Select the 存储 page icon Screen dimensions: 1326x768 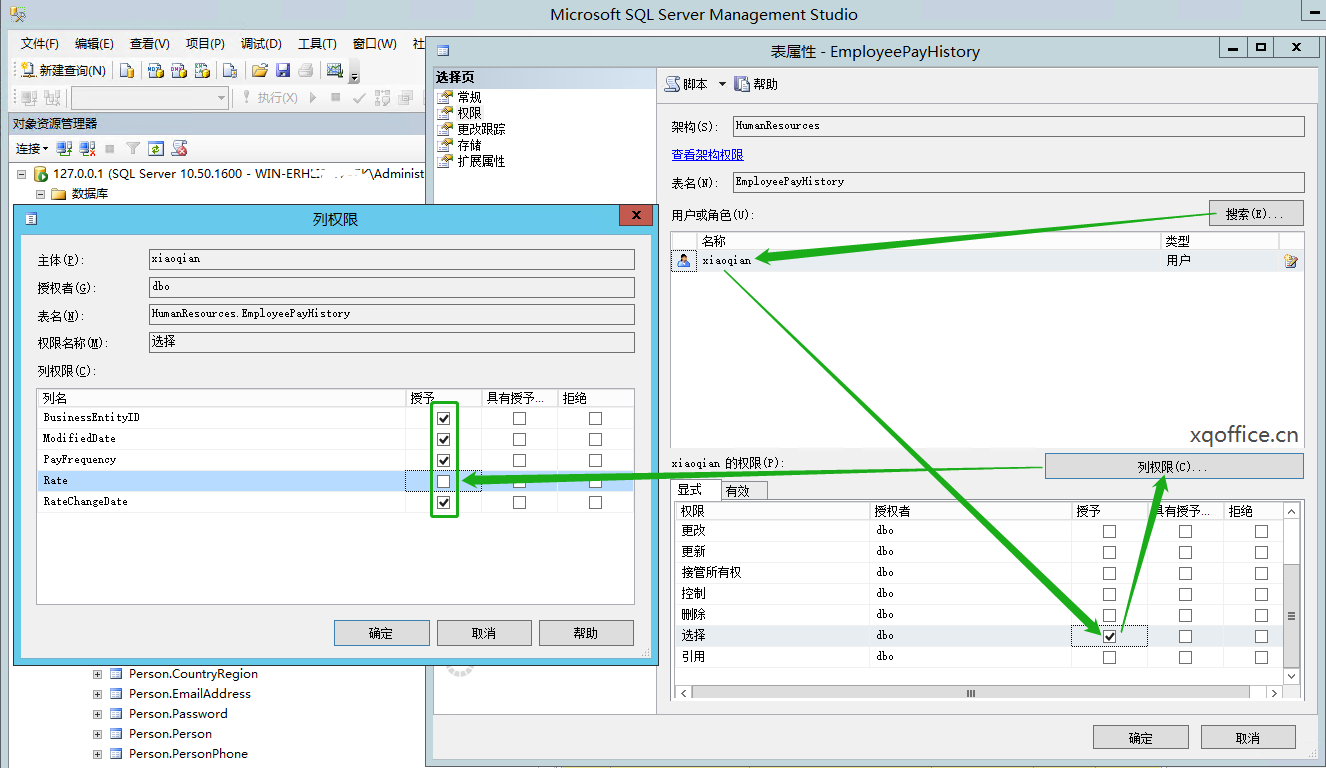(x=446, y=145)
